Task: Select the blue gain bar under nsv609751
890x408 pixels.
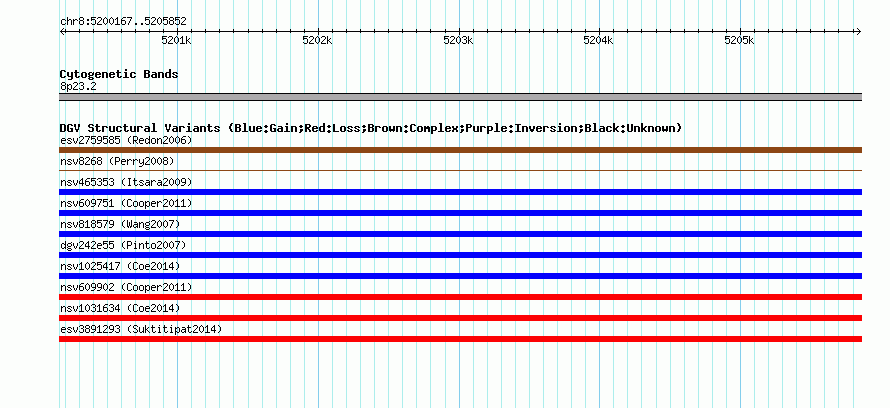Action: pyautogui.click(x=460, y=213)
